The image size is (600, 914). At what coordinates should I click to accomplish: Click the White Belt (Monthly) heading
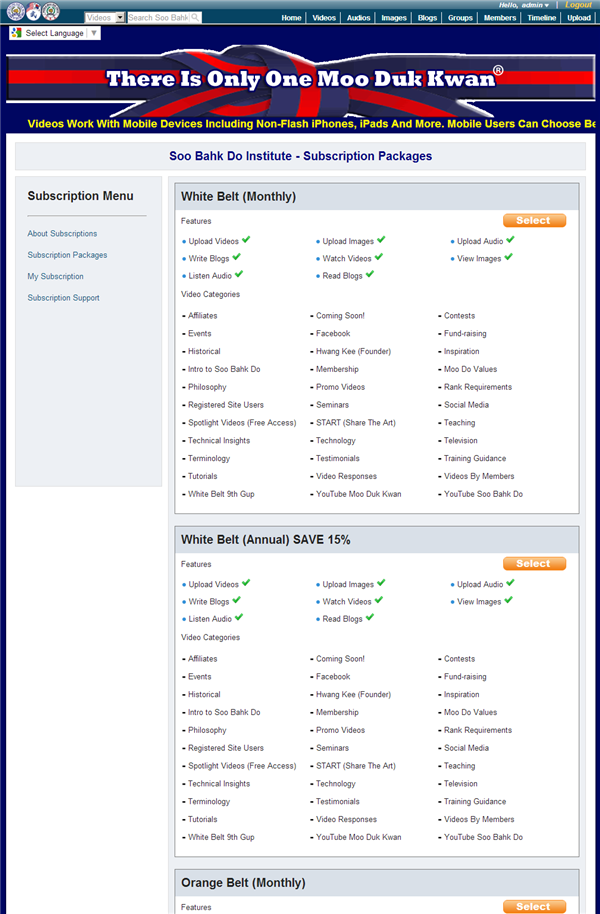pos(238,196)
